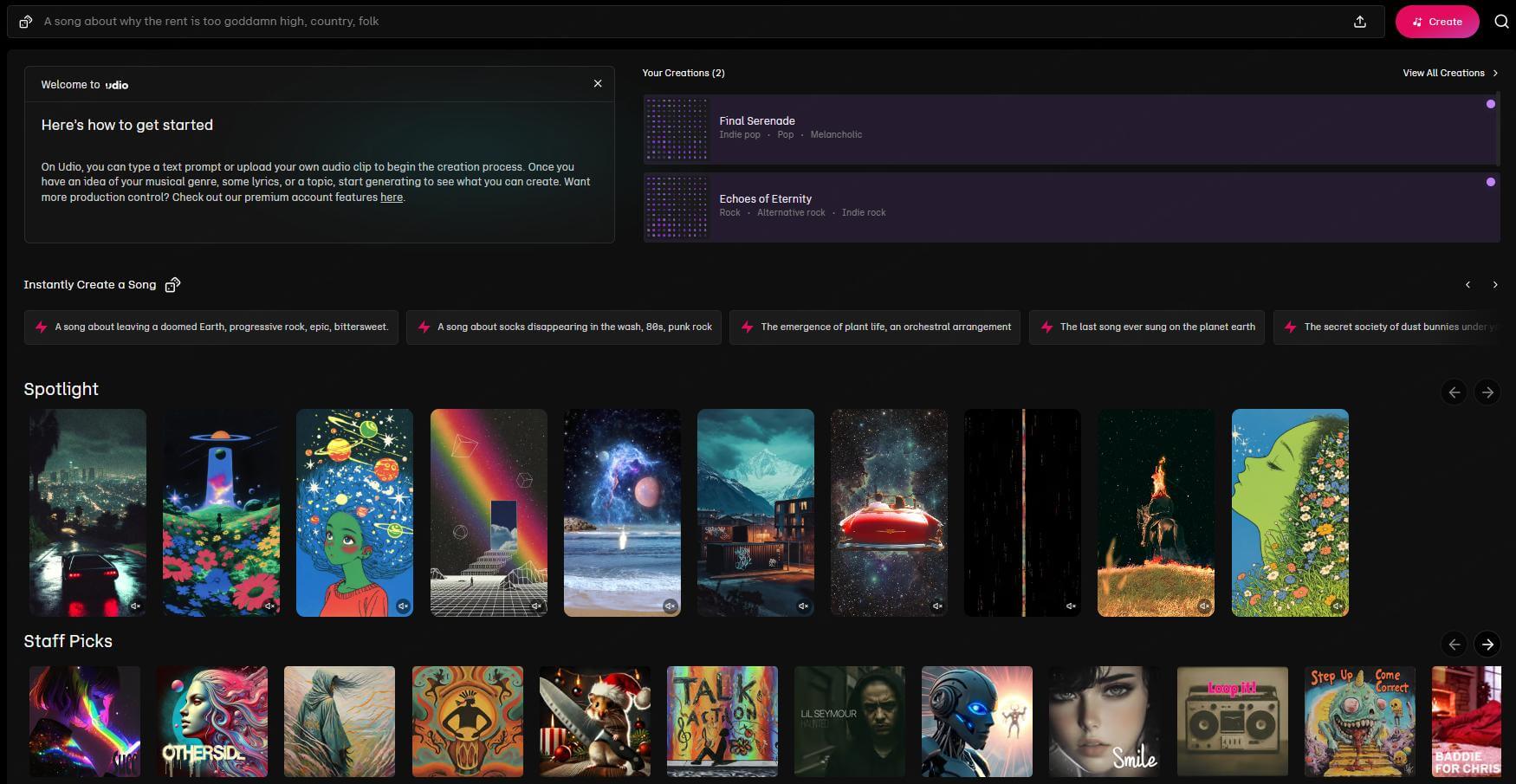Open search with the magnifier icon

(1502, 22)
